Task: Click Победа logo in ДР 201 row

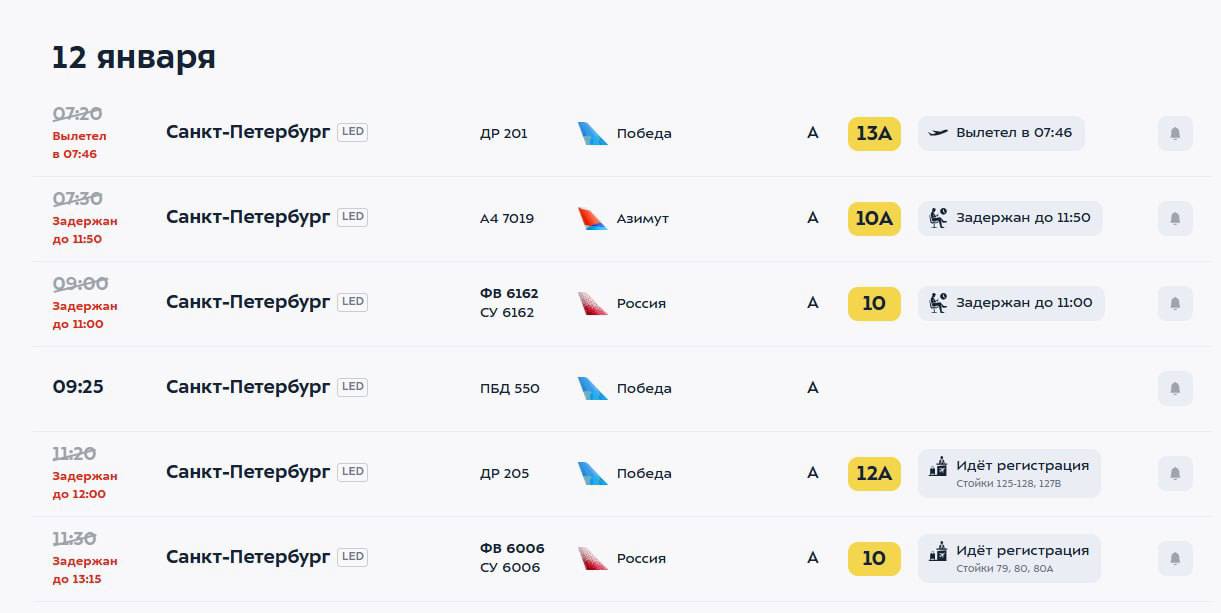Action: tap(593, 134)
